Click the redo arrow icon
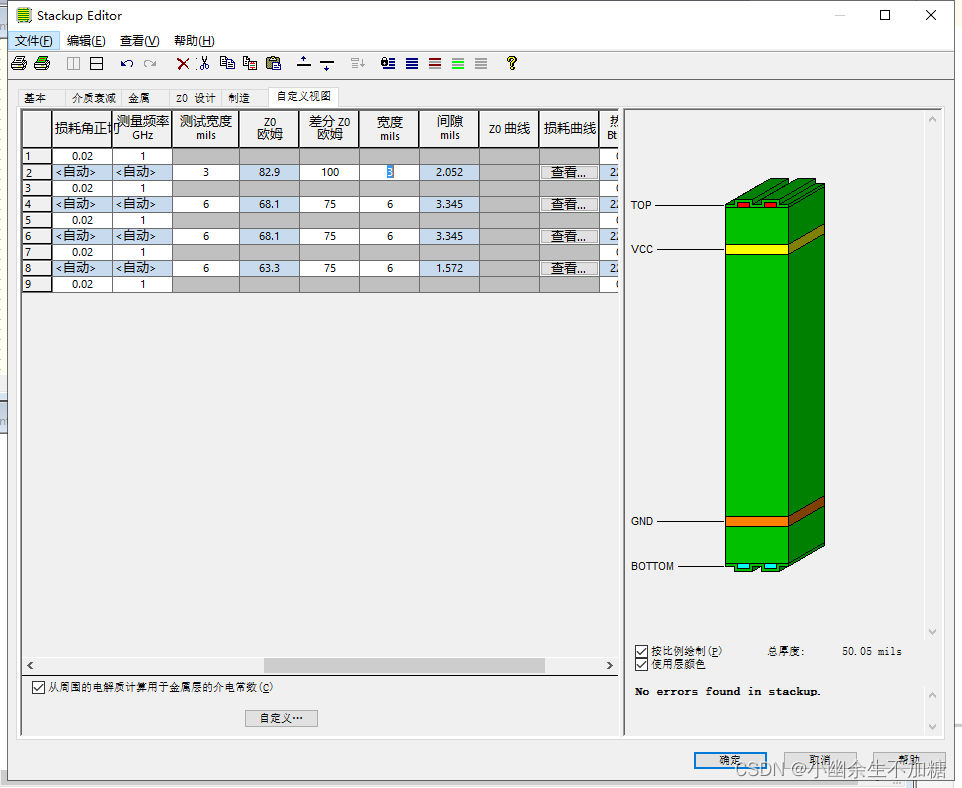Screen dimensions: 962x788 coord(150,63)
